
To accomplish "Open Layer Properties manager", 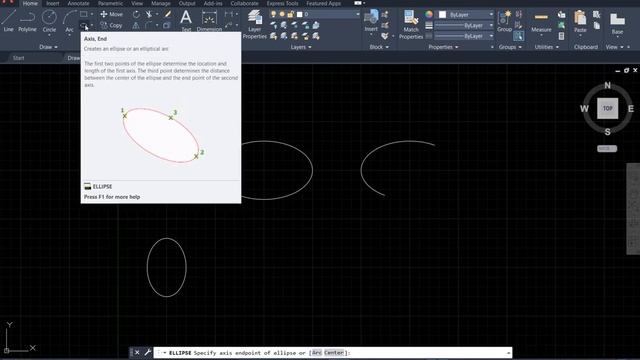I will 255,24.
